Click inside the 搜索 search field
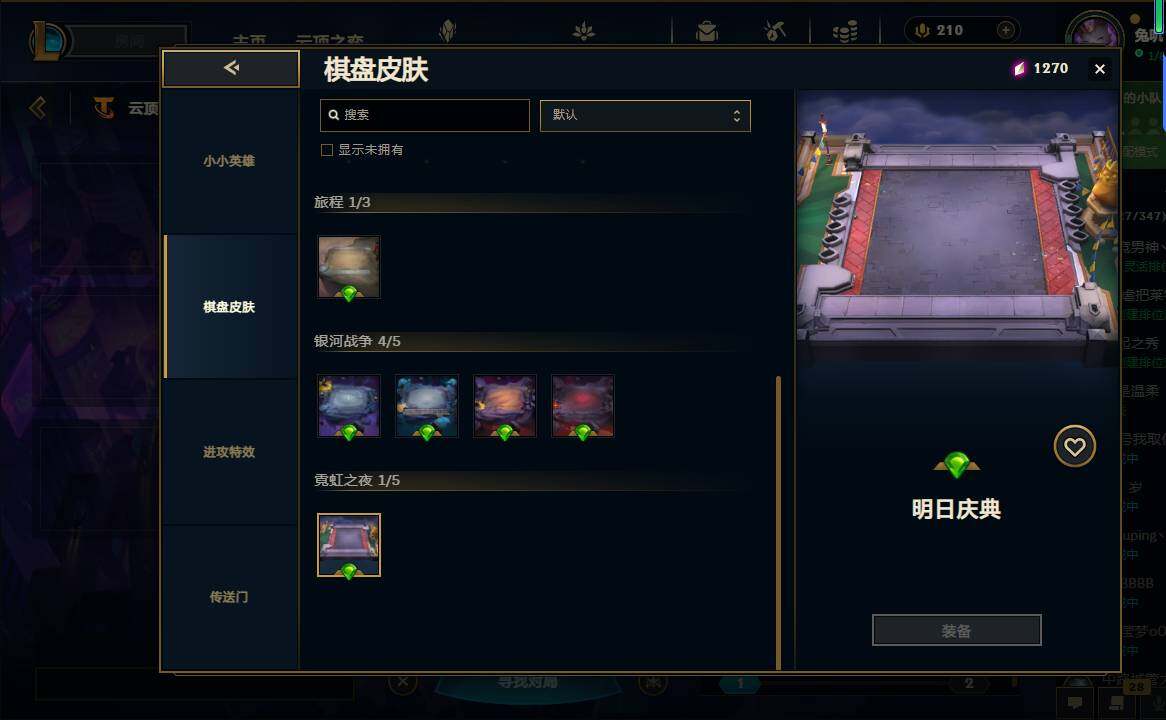 (x=425, y=115)
